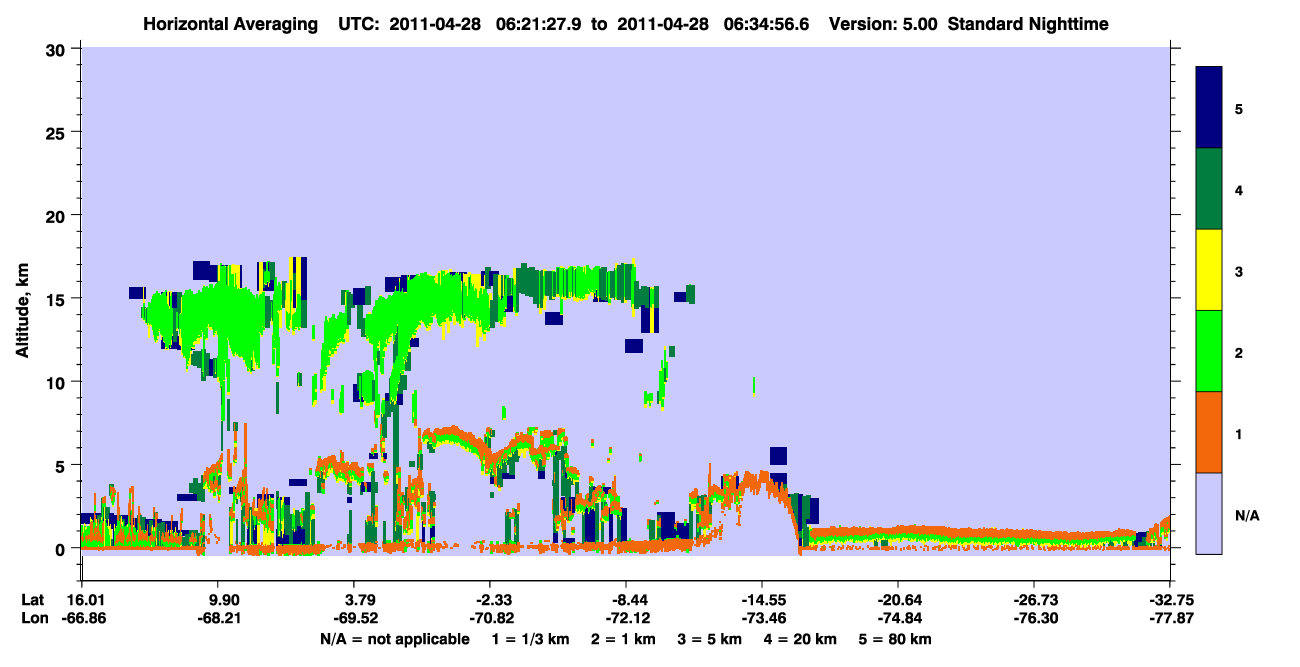Viewport: 1300px width, 667px height.
Task: Click the longitude value '-76.30'
Action: point(1034,618)
